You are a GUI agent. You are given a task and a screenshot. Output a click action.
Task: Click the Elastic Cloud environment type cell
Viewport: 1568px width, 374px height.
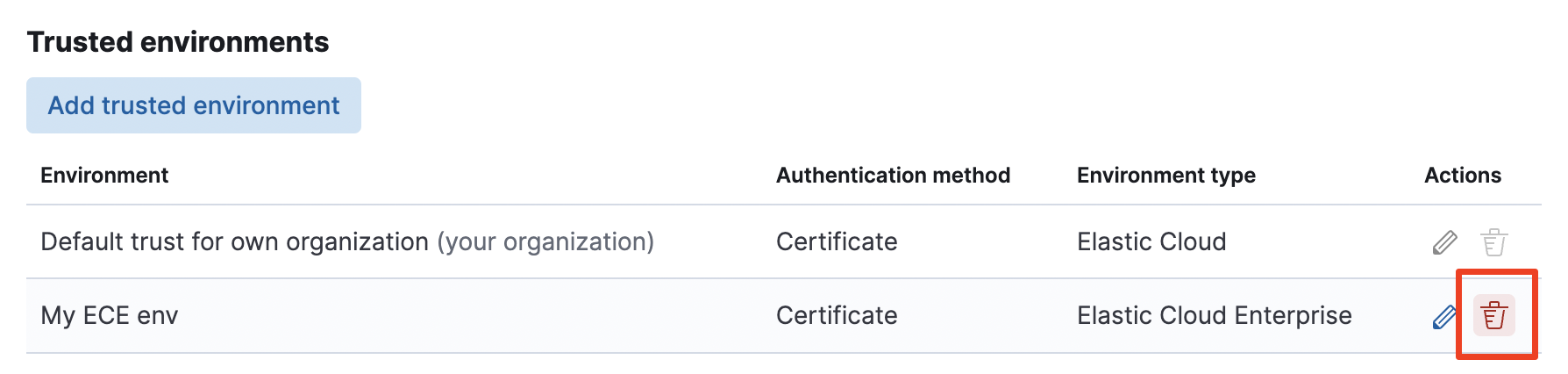(1151, 241)
